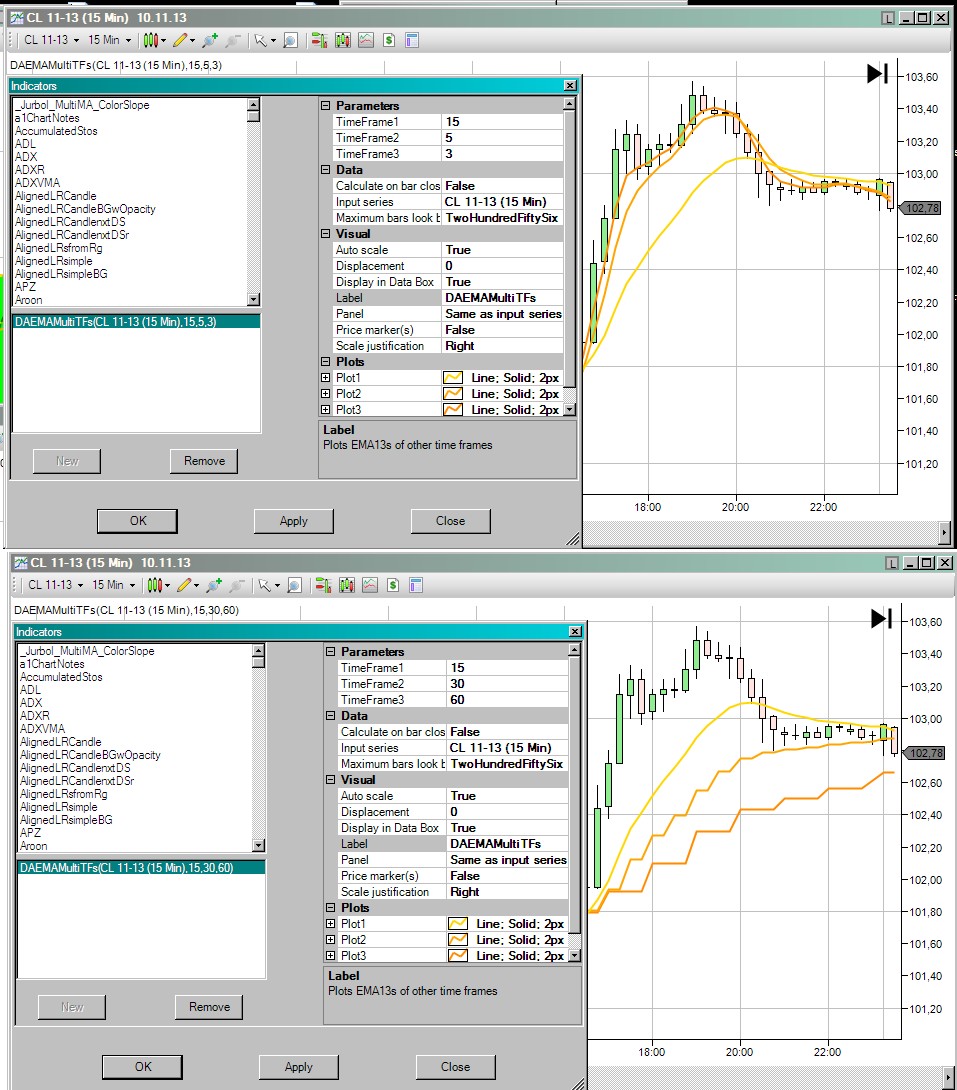The height and width of the screenshot is (1090, 957).
Task: Select Aroon in top indicator list
Action: click(28, 300)
